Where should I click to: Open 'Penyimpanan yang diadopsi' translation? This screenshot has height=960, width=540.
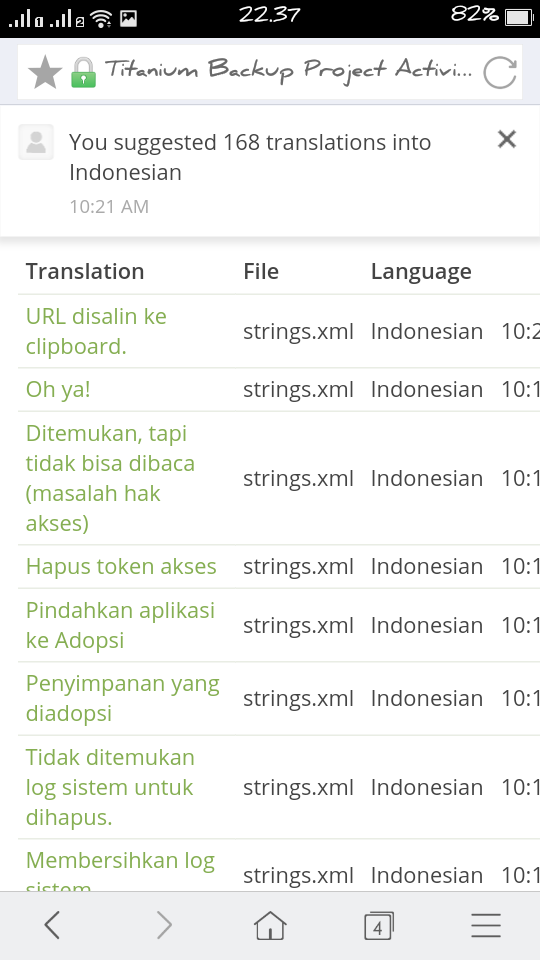click(122, 698)
